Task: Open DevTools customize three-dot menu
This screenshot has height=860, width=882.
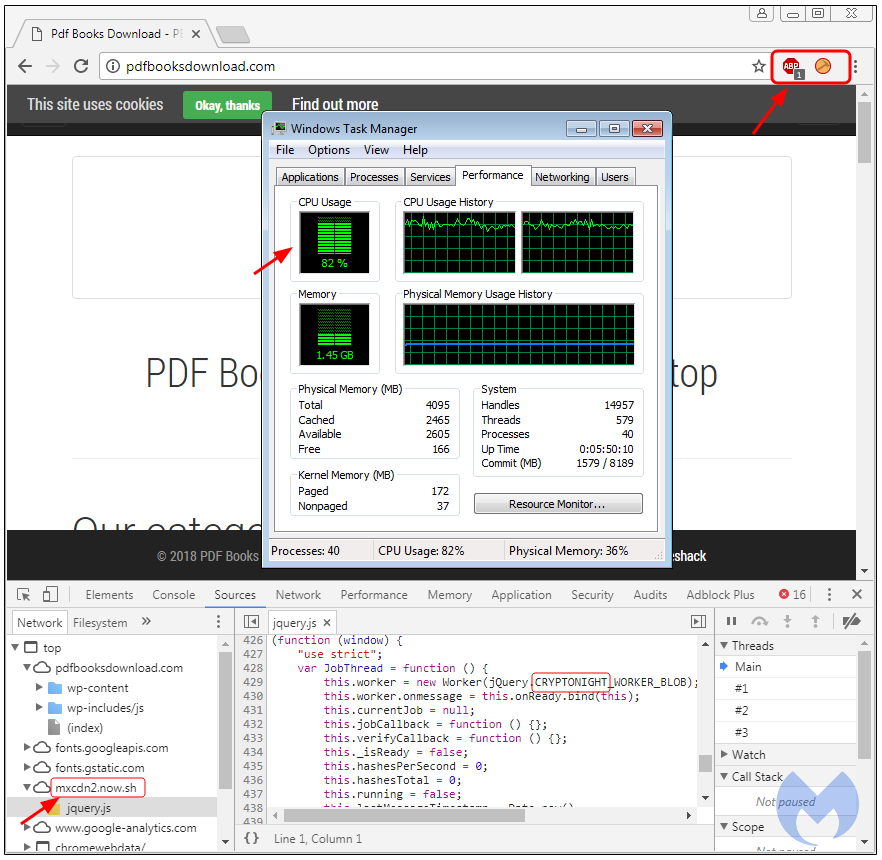Action: [x=829, y=595]
